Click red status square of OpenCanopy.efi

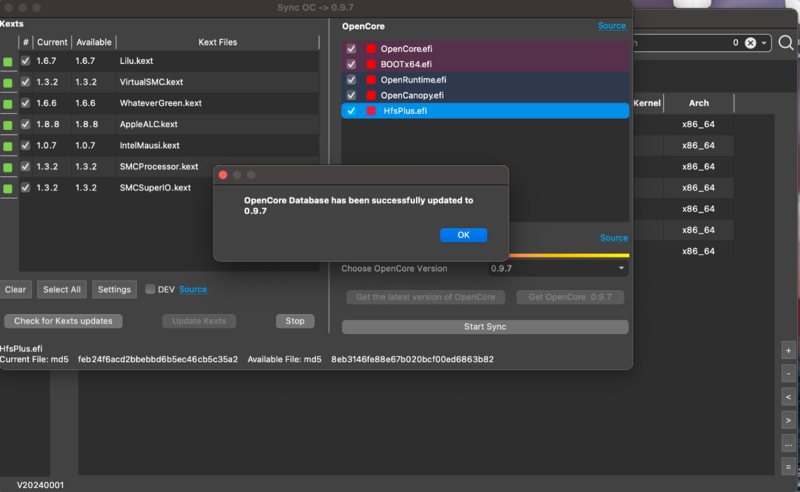pyautogui.click(x=371, y=95)
